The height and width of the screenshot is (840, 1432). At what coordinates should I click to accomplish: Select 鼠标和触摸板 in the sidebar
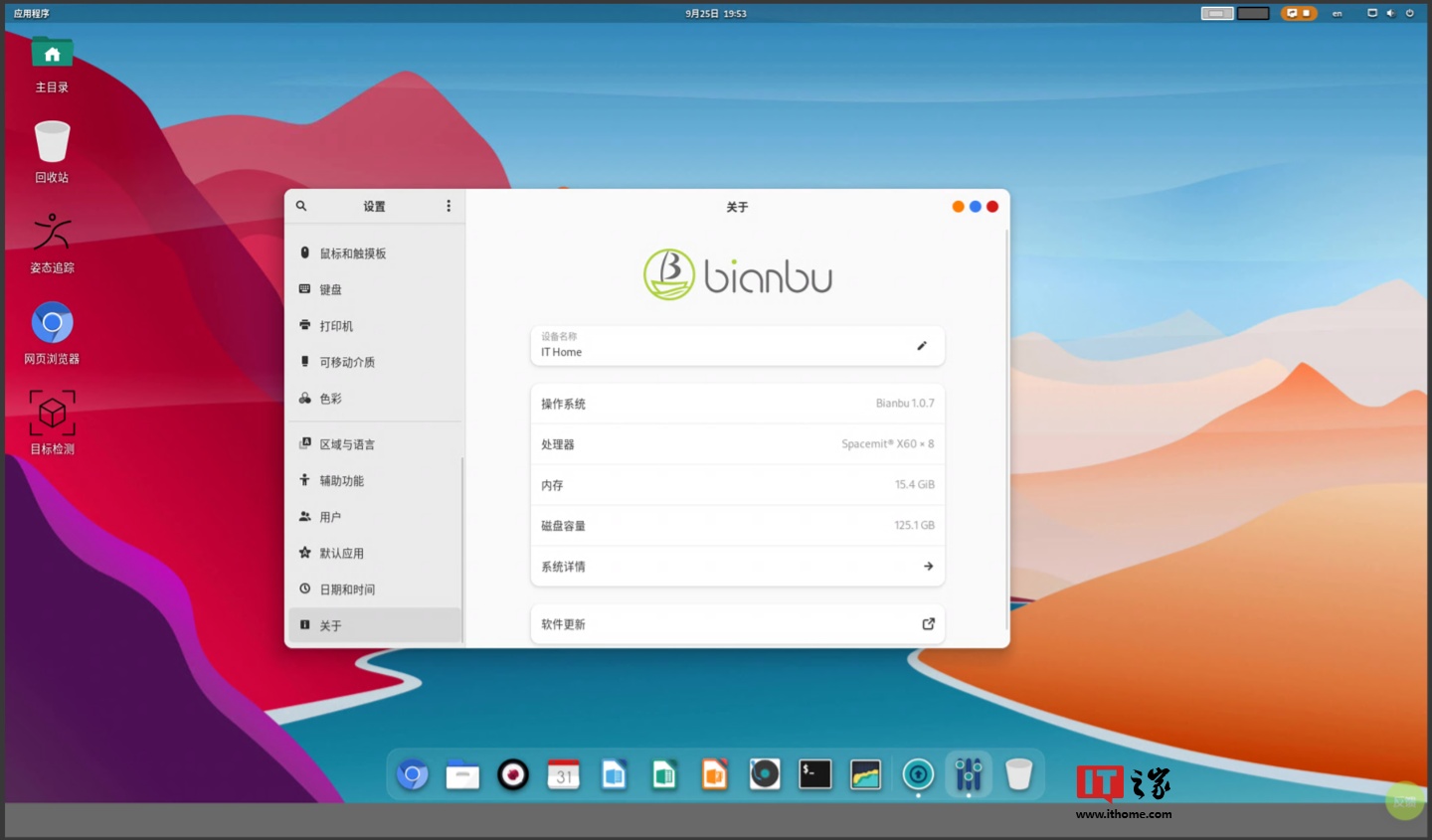click(352, 253)
